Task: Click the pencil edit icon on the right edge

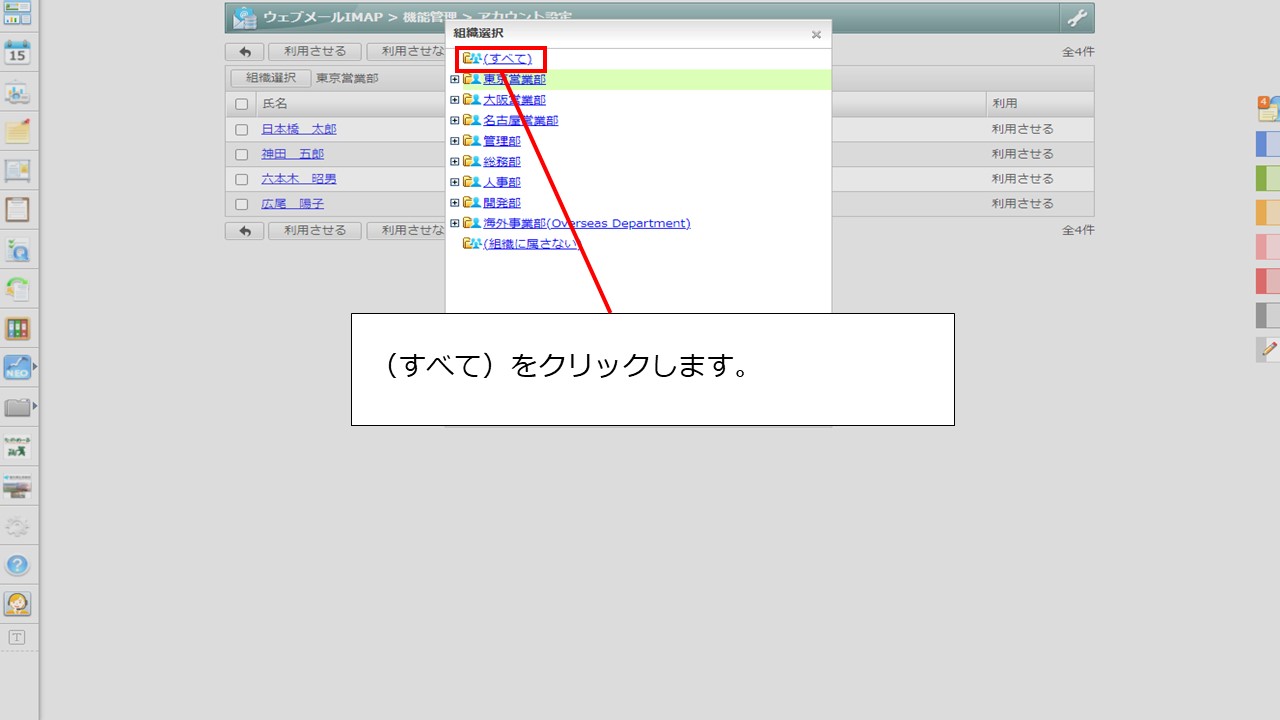Action: coord(1267,349)
